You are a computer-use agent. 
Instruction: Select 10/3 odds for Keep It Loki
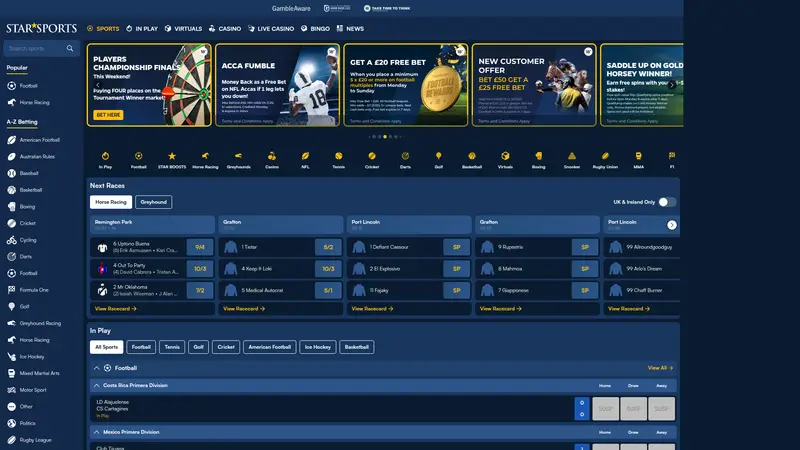coord(328,268)
